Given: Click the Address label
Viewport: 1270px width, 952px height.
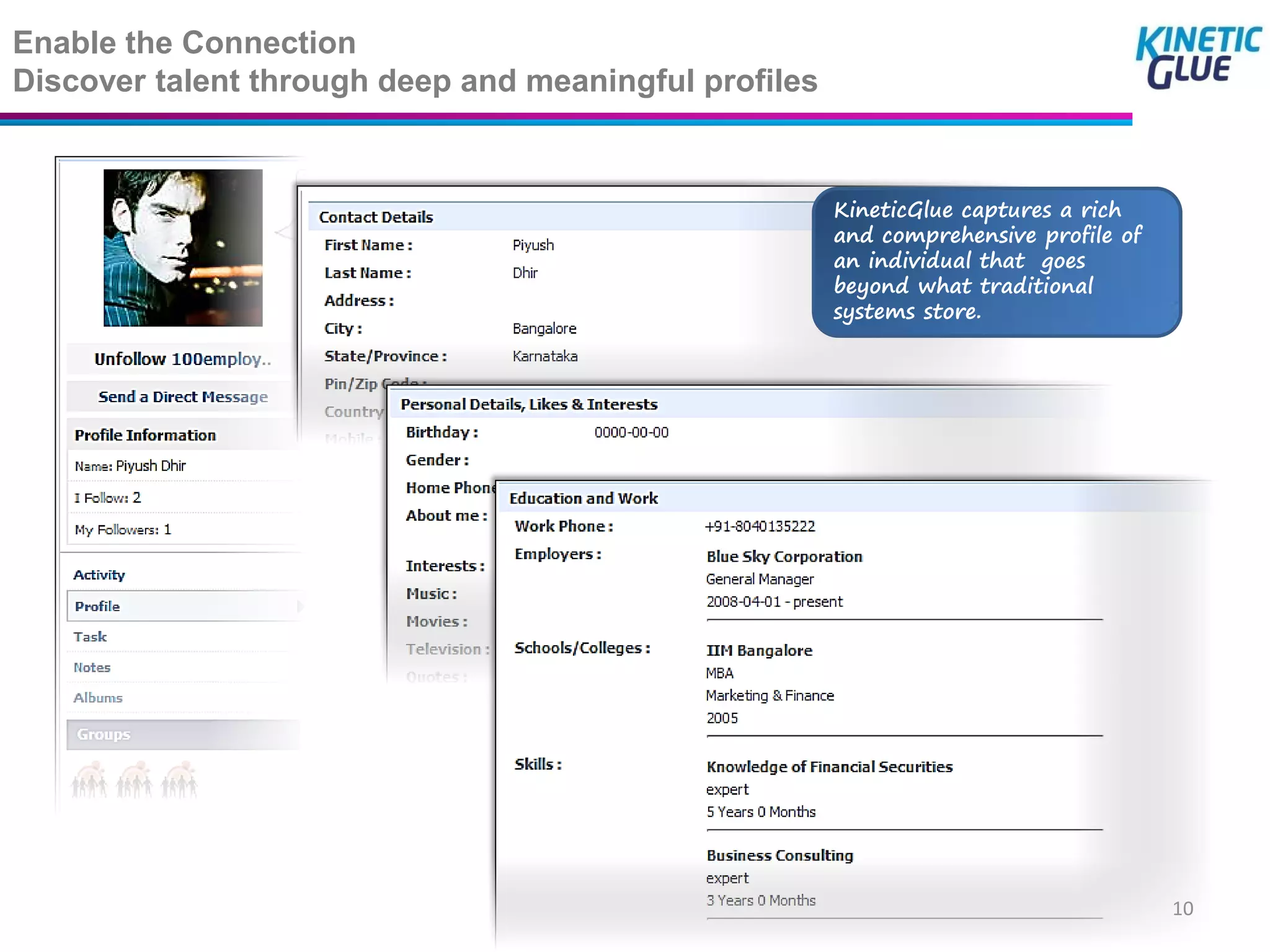Looking at the screenshot, I should [359, 301].
